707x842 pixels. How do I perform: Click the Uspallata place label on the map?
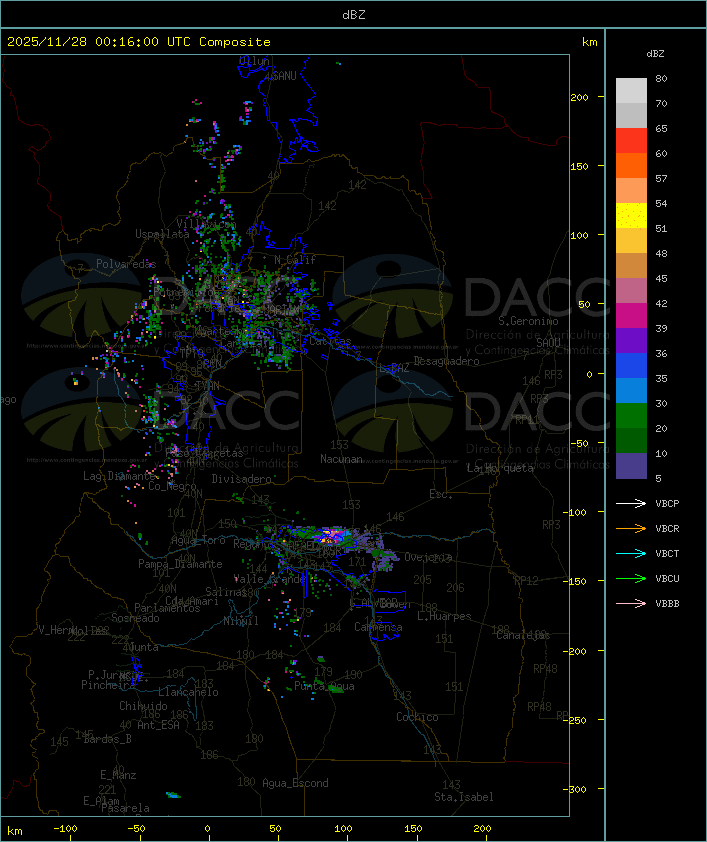162,234
